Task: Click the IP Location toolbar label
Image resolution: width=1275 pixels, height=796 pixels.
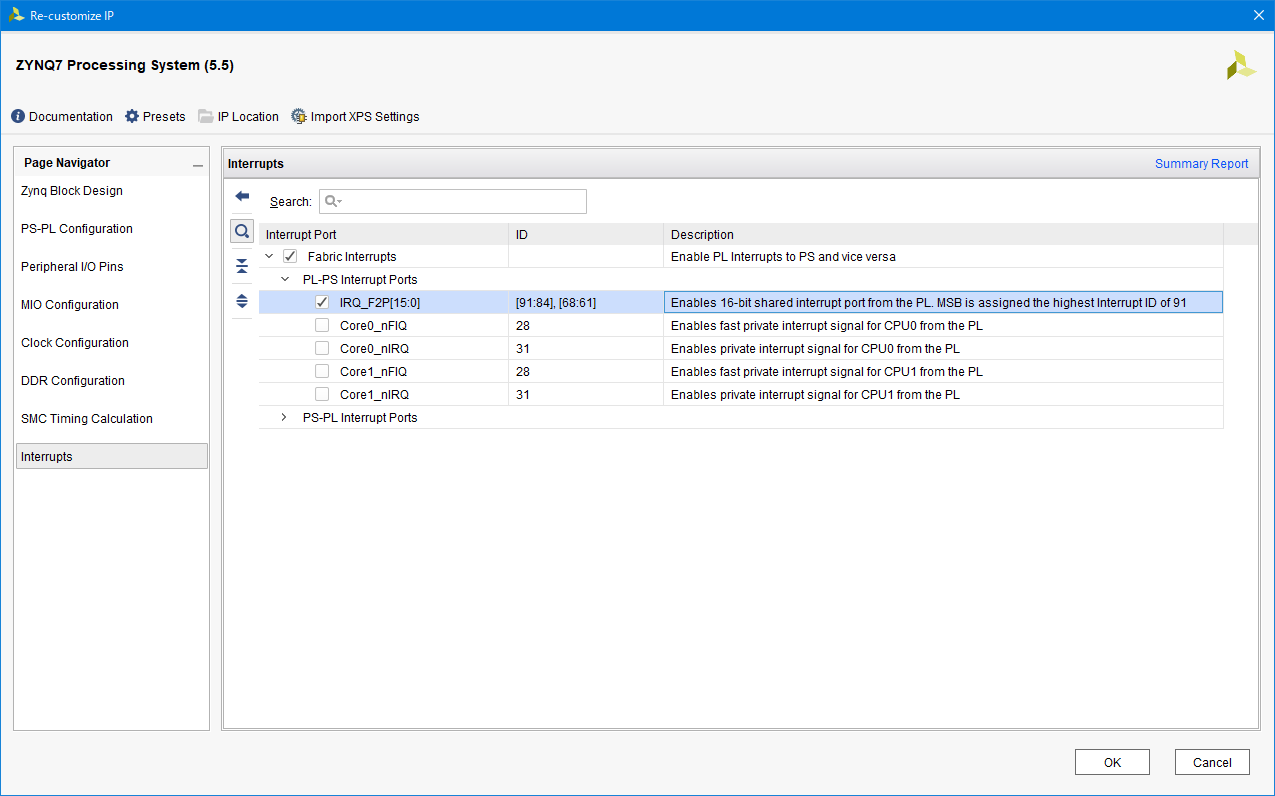Action: click(248, 117)
